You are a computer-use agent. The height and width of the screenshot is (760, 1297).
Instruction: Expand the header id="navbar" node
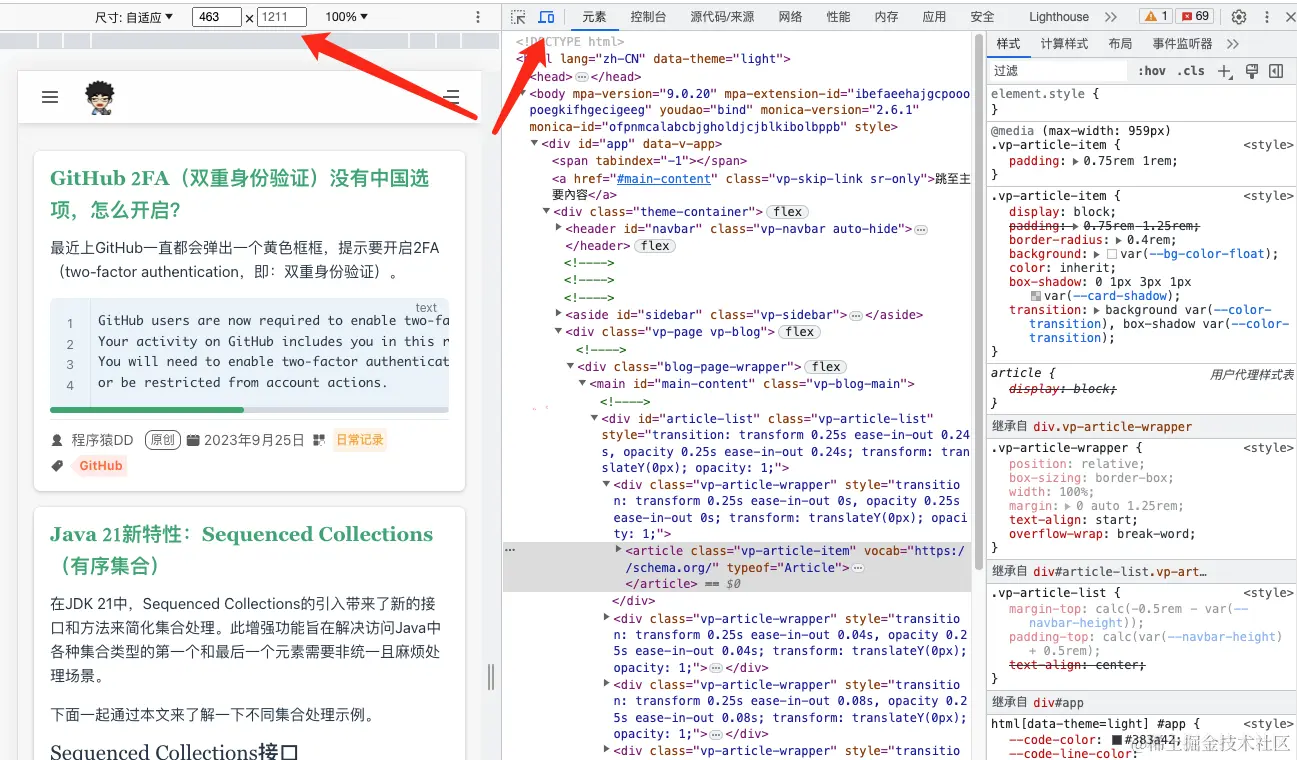(558, 229)
